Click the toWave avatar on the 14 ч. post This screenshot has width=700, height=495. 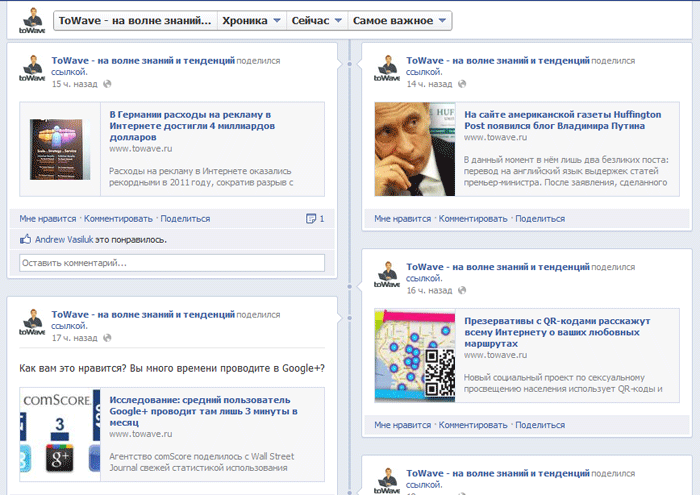[x=387, y=68]
